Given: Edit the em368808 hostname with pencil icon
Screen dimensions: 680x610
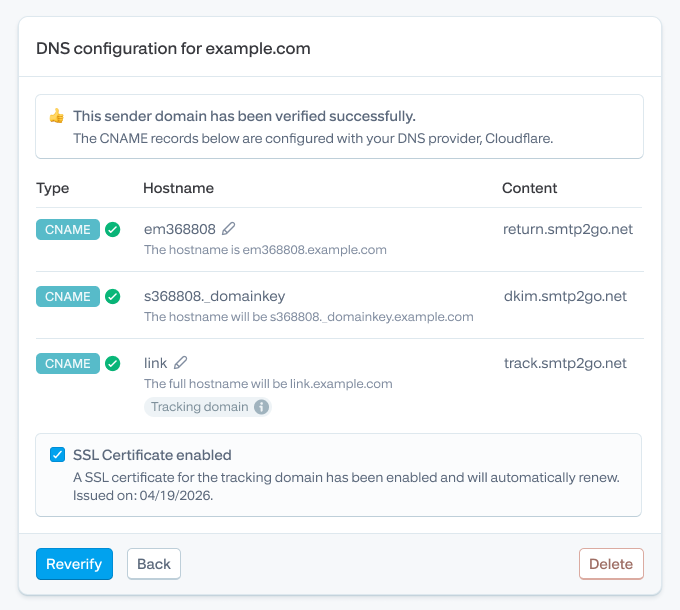Looking at the screenshot, I should coord(229,228).
